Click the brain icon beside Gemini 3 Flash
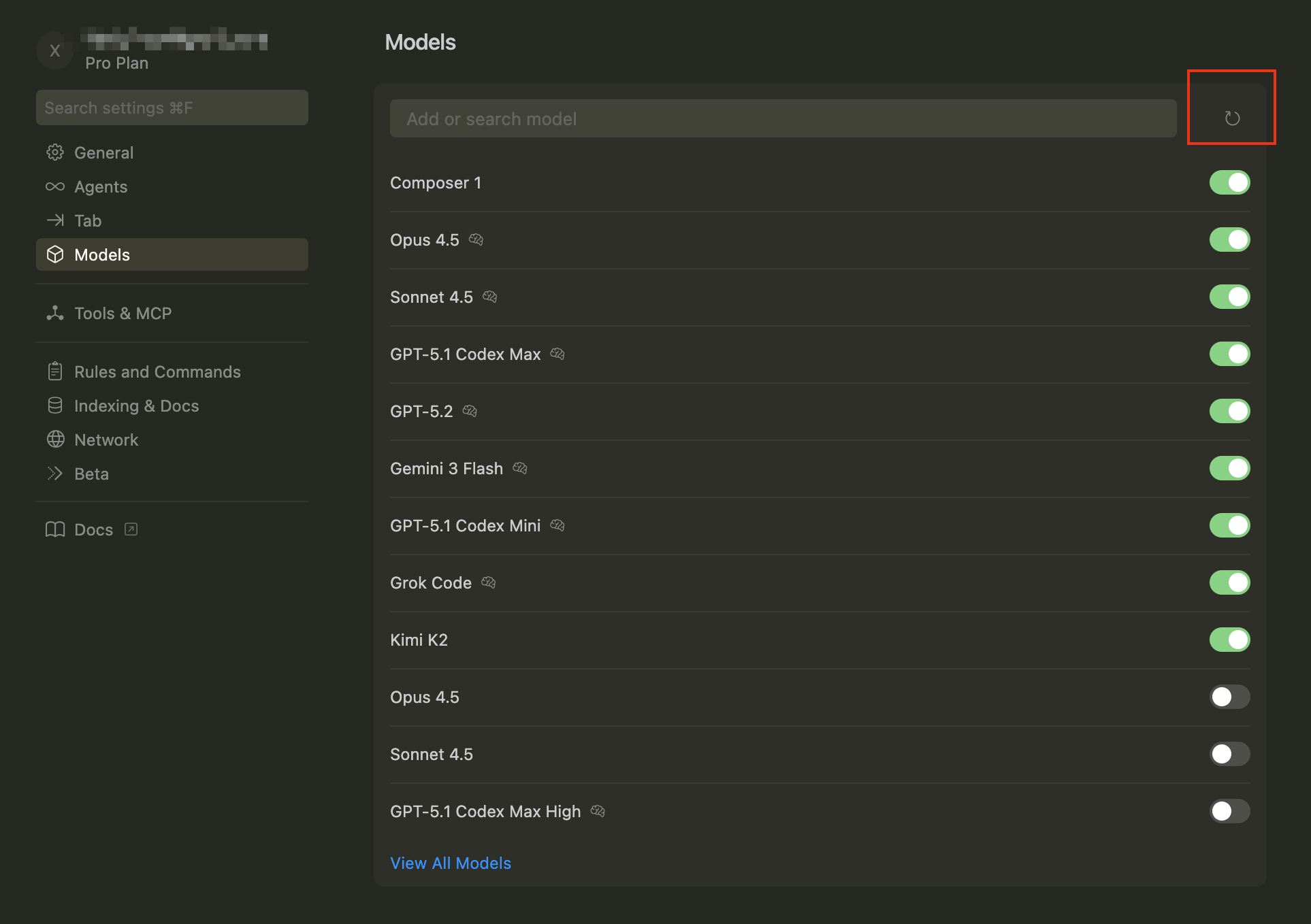This screenshot has height=924, width=1311. point(520,468)
